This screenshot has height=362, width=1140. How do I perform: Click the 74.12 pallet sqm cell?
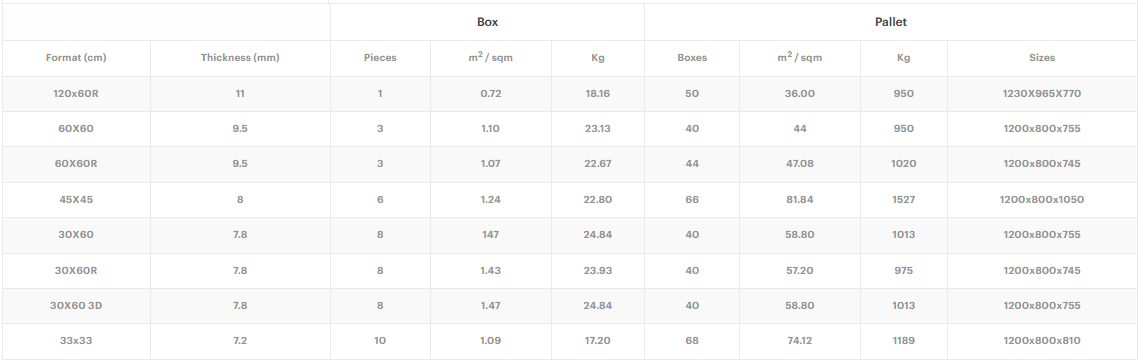coord(800,341)
